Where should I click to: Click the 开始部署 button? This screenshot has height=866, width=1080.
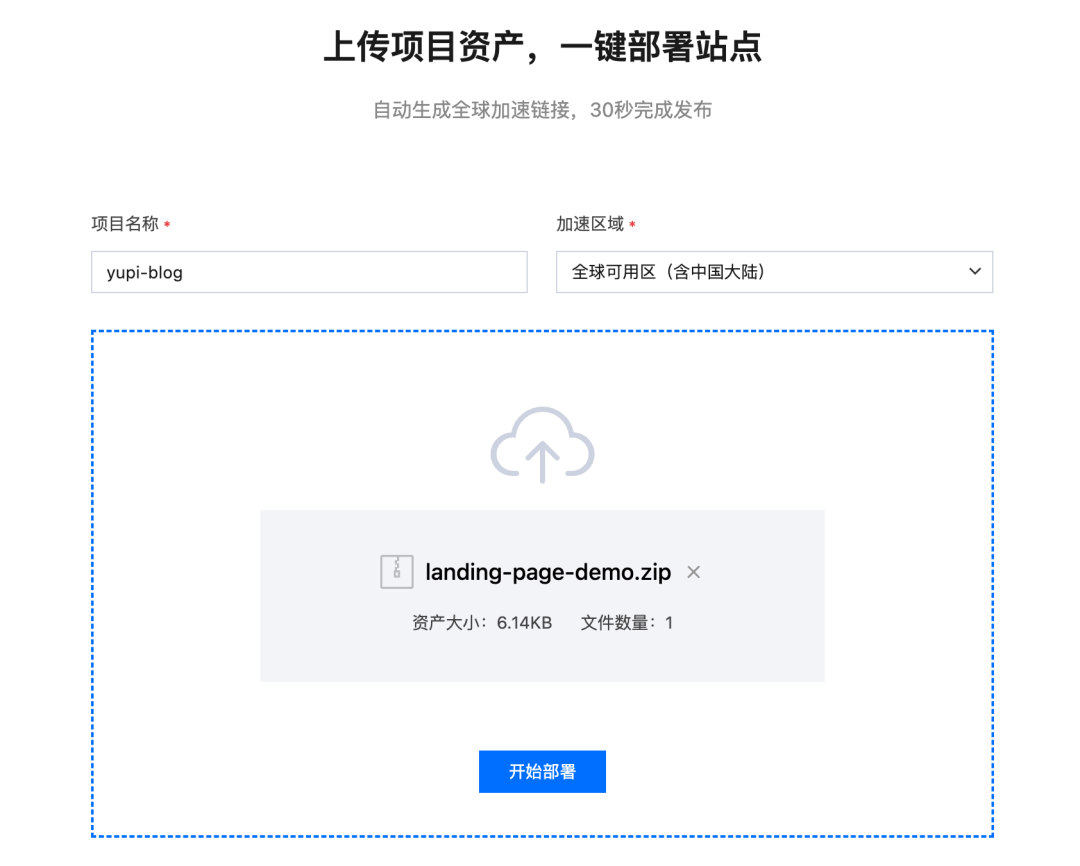[542, 771]
